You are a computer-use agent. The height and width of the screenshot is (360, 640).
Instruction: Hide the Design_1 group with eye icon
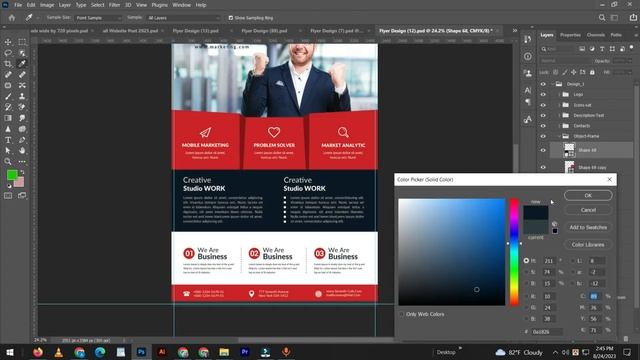coord(543,84)
